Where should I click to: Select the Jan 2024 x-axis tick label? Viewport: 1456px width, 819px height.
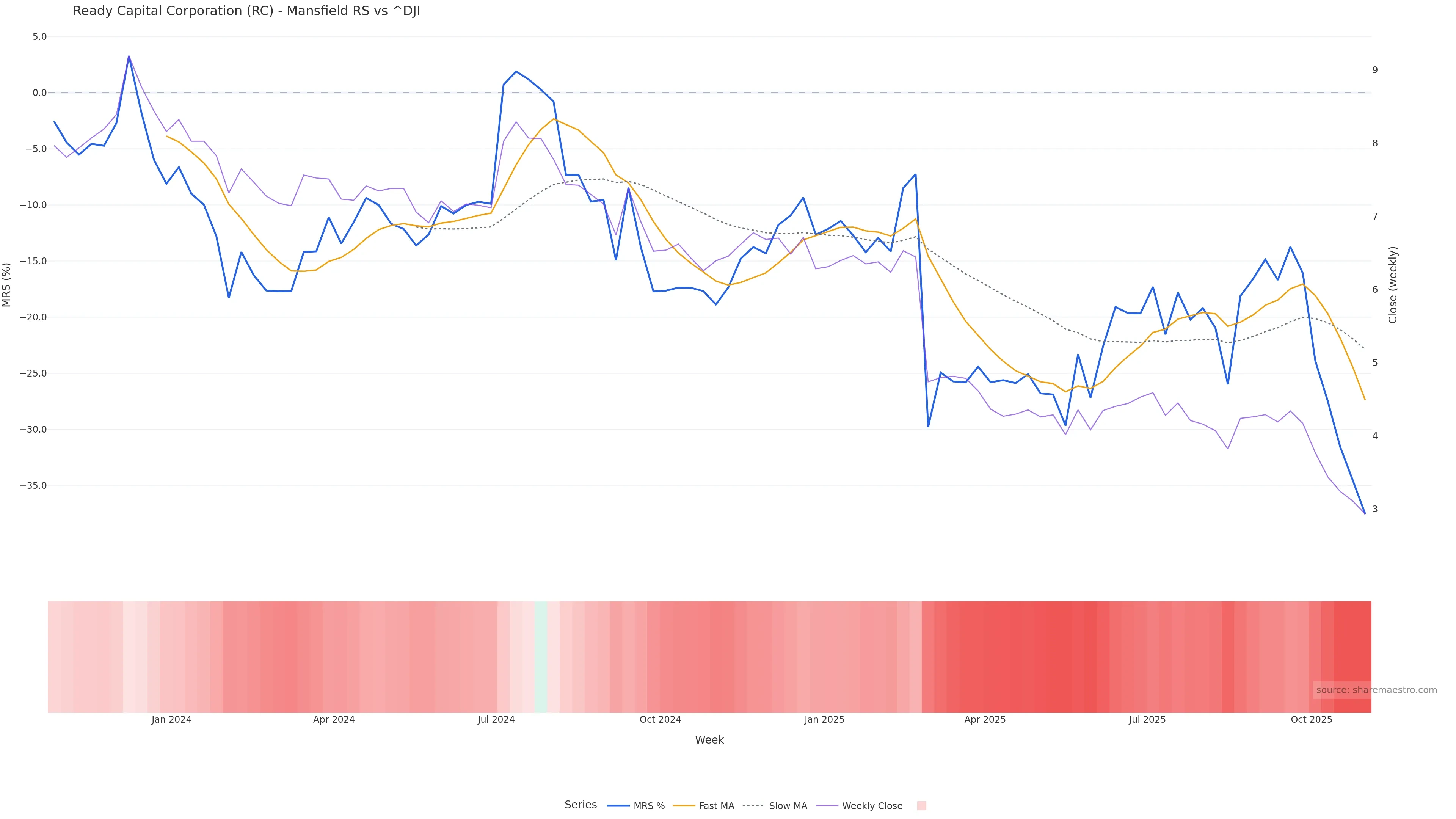(171, 720)
